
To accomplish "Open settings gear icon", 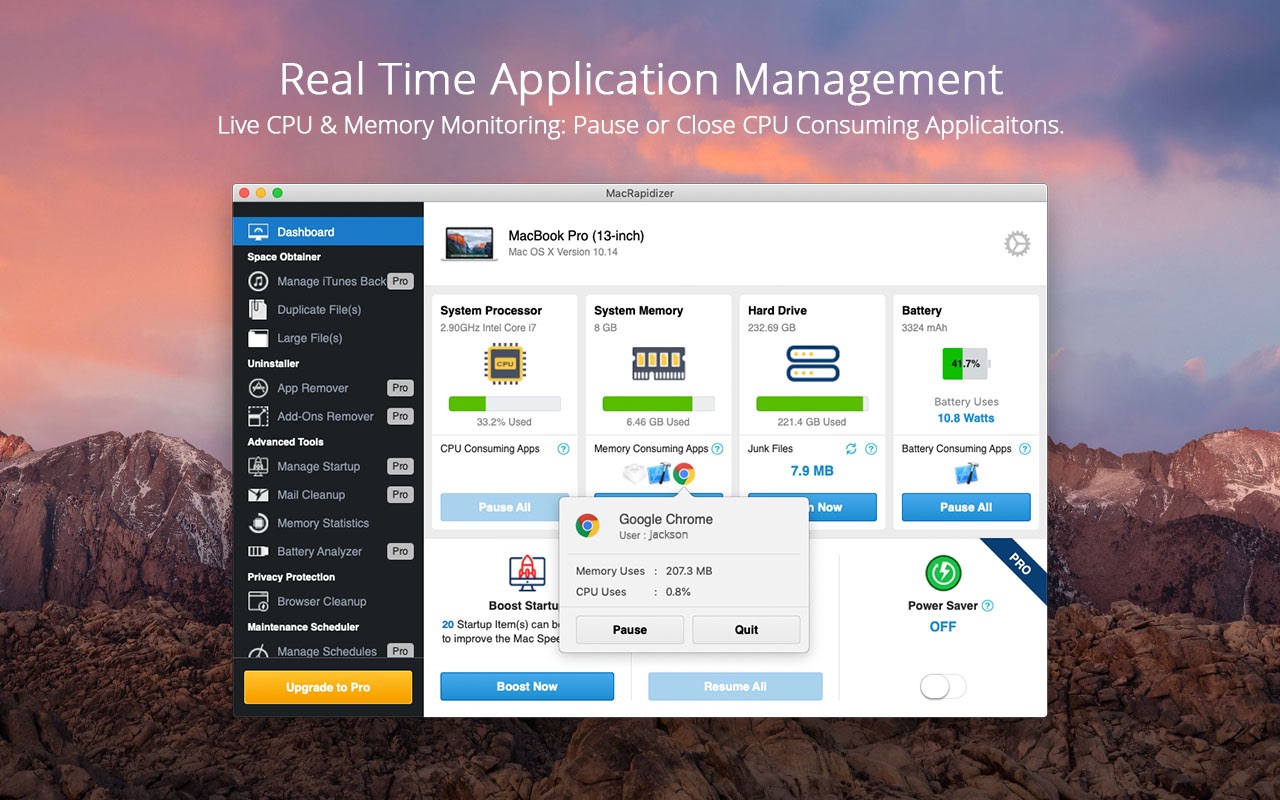I will 1017,244.
